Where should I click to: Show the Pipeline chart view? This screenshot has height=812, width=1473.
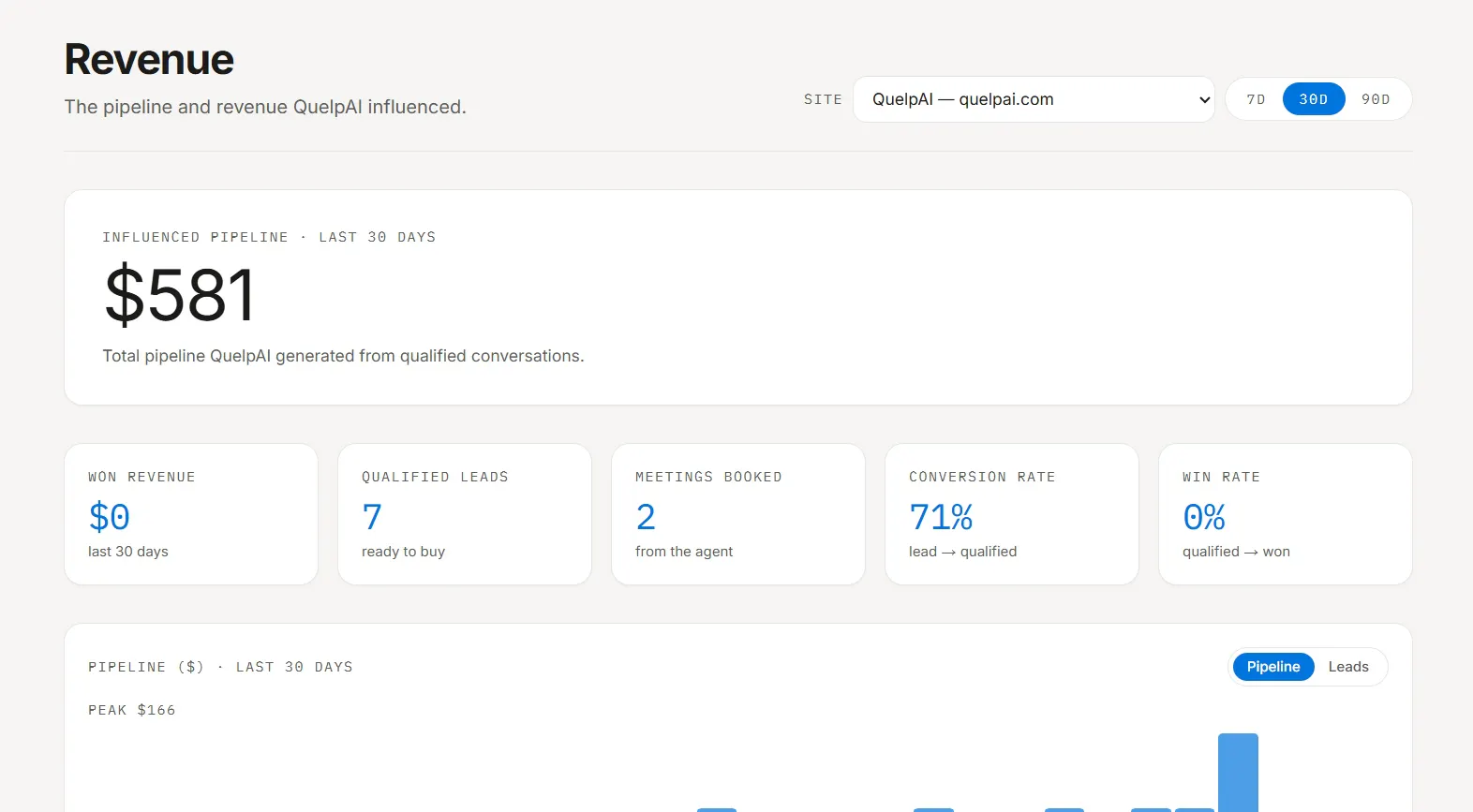pos(1273,667)
